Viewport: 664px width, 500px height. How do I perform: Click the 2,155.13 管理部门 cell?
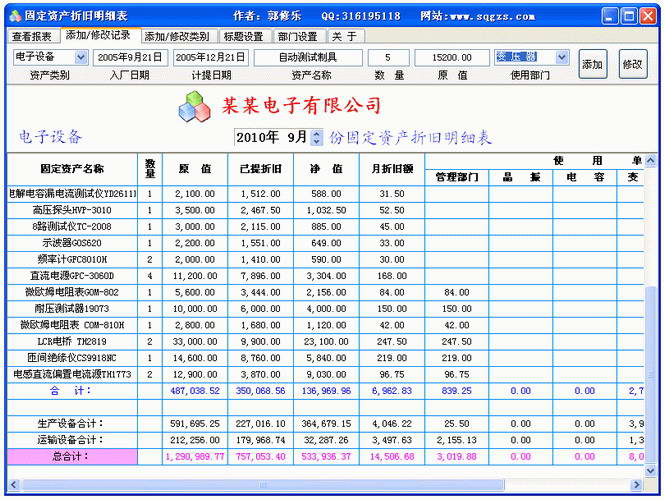tap(457, 440)
